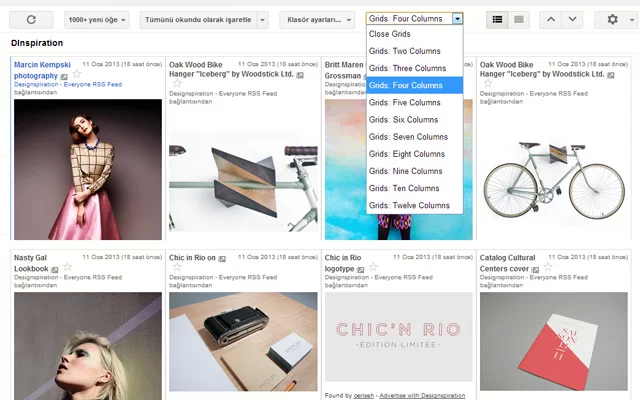Go to next item with down arrow
Image resolution: width=640 pixels, height=400 pixels.
(572, 19)
